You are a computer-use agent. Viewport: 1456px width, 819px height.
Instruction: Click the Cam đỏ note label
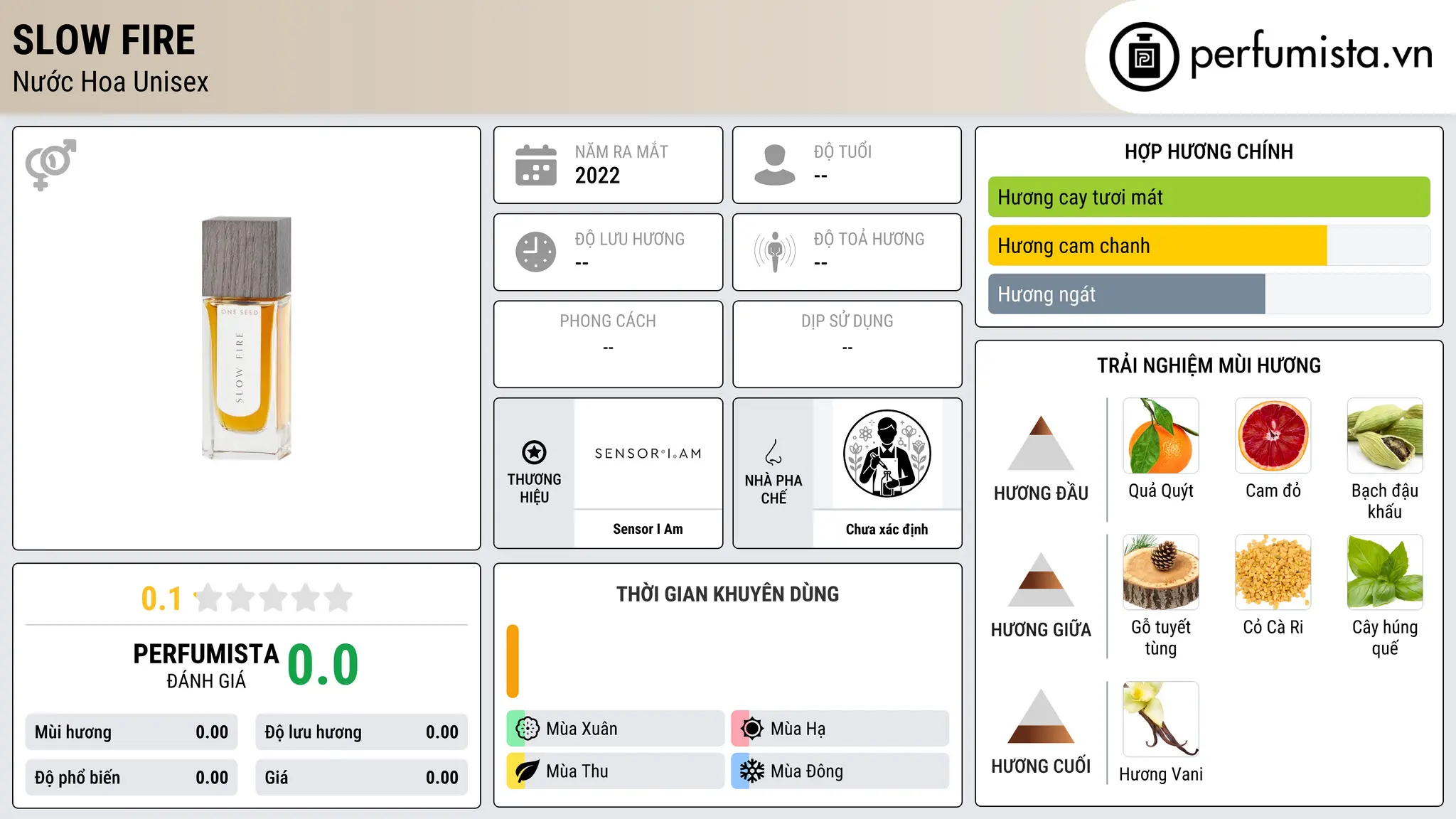pyautogui.click(x=1273, y=491)
